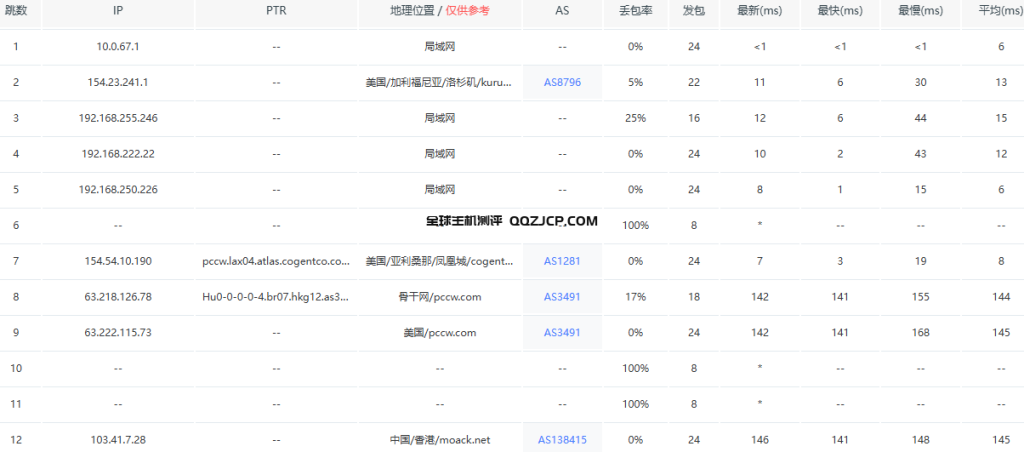Click the 最慢(ms) column header
Viewport: 1024px width, 452px height.
pos(920,10)
